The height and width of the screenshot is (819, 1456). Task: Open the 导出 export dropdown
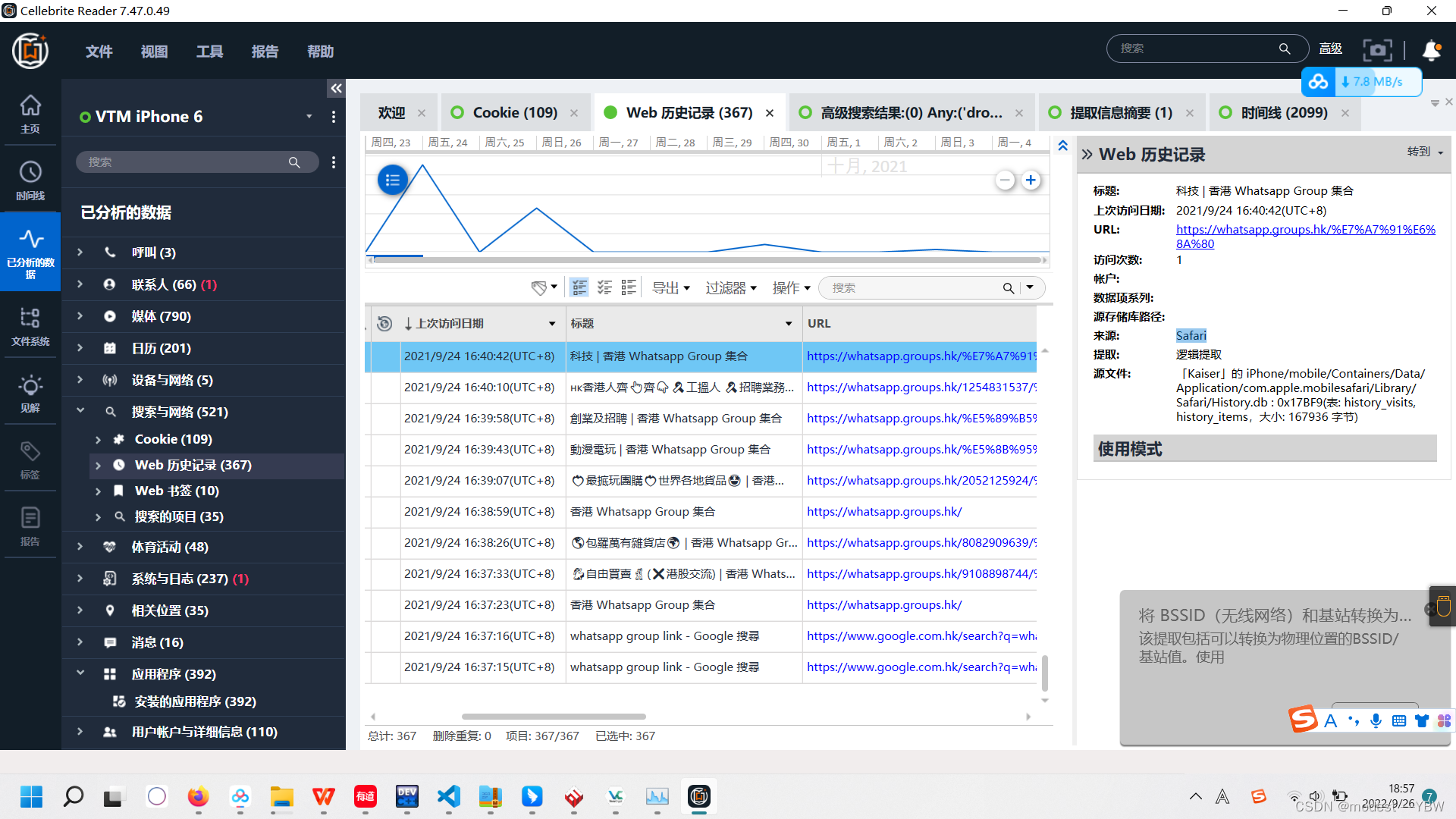670,287
